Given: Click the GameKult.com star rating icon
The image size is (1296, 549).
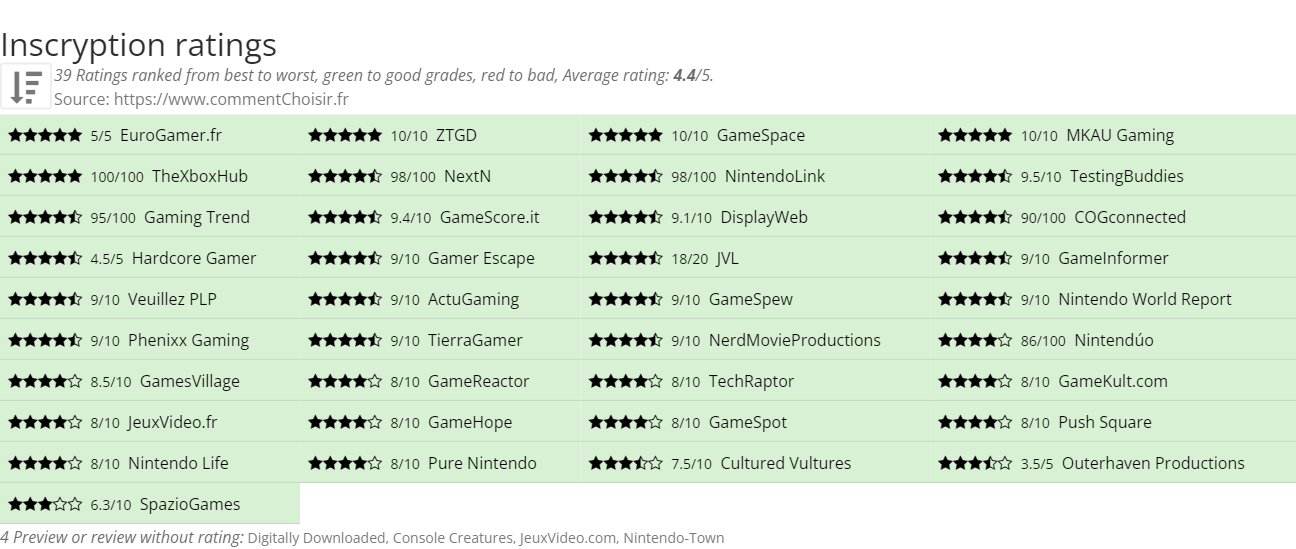Looking at the screenshot, I should [974, 381].
